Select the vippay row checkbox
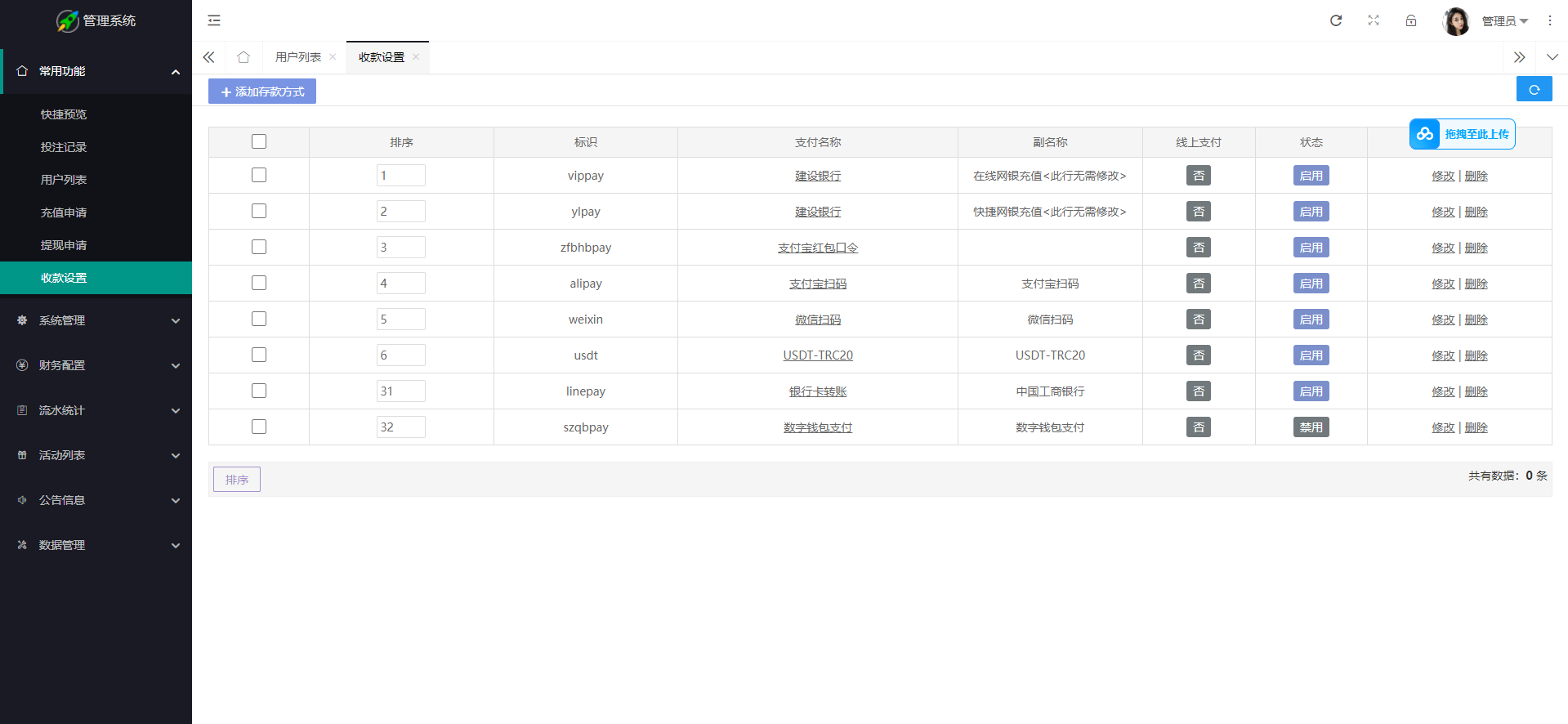This screenshot has width=1568, height=724. [x=259, y=175]
